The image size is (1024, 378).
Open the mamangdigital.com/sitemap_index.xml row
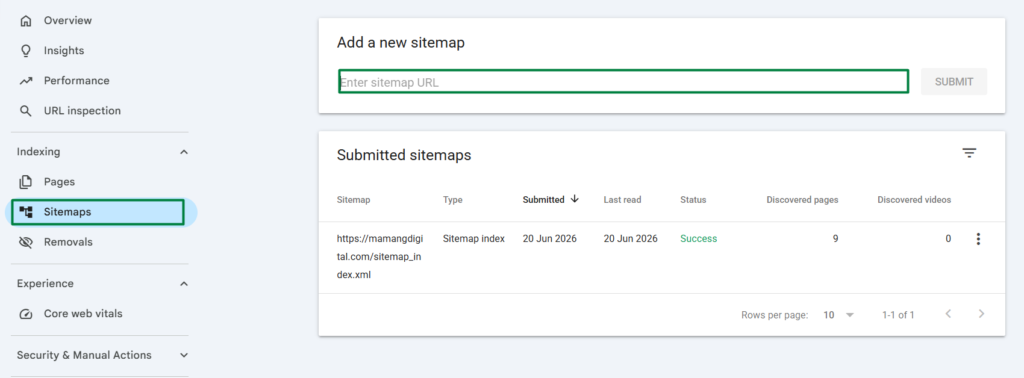tap(662, 257)
